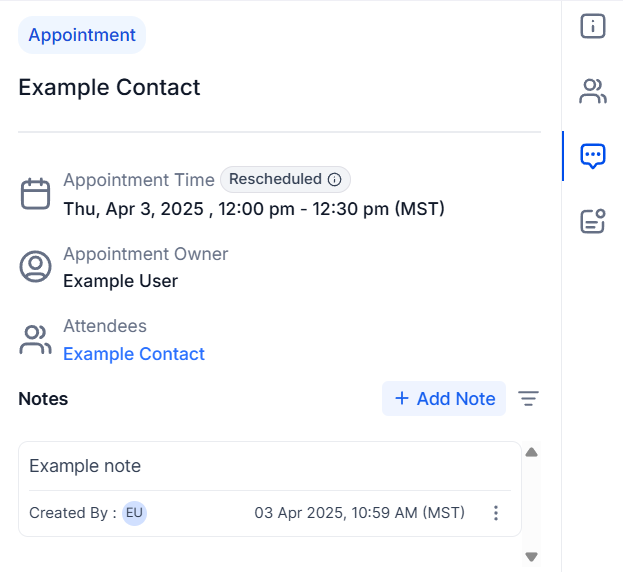This screenshot has width=623, height=572.
Task: Click the notes scrollbar up arrow
Action: coord(531,452)
